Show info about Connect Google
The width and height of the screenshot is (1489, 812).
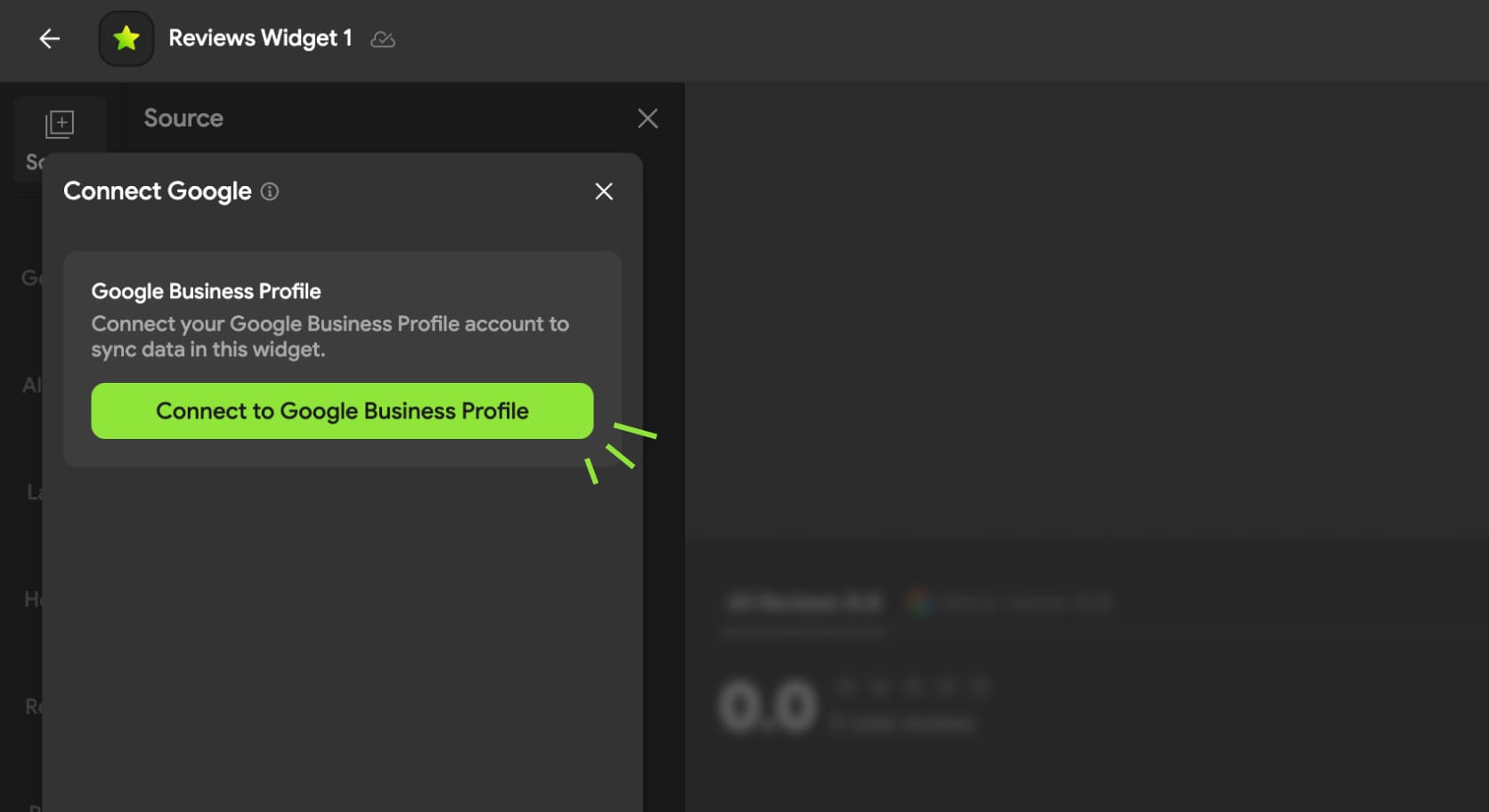pyautogui.click(x=270, y=191)
